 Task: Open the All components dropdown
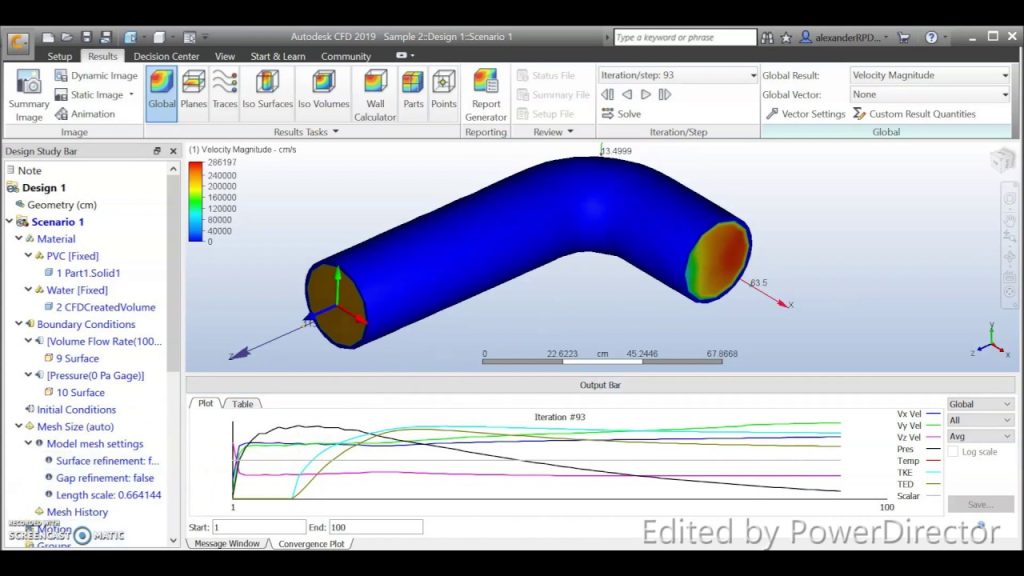(x=980, y=420)
